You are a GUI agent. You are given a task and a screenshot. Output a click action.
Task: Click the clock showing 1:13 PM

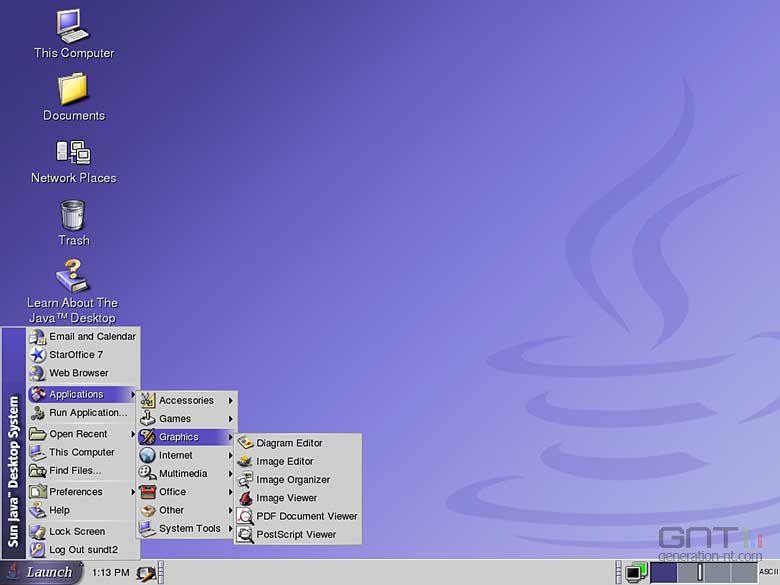click(110, 573)
